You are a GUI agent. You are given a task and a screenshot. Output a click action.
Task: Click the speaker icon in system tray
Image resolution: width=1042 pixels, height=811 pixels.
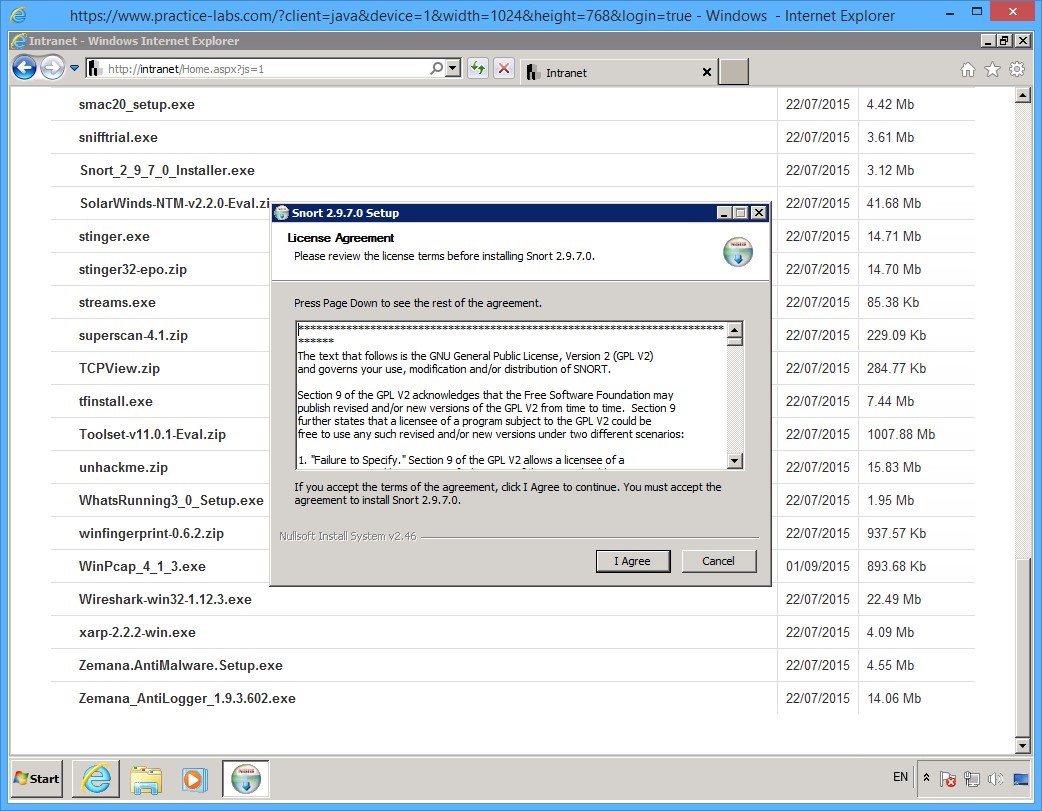(996, 778)
